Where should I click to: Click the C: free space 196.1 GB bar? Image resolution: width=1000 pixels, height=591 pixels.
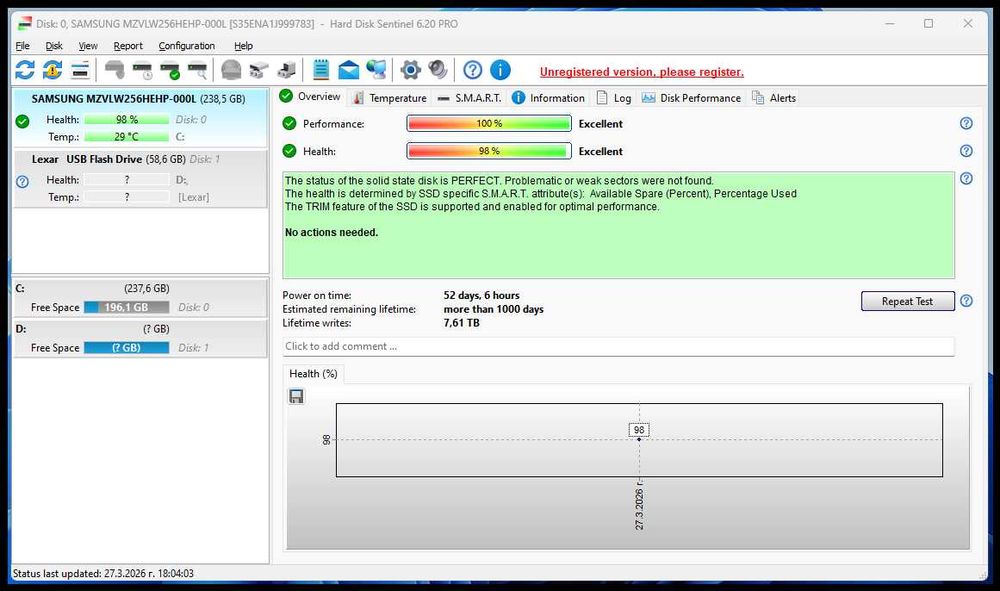(126, 307)
